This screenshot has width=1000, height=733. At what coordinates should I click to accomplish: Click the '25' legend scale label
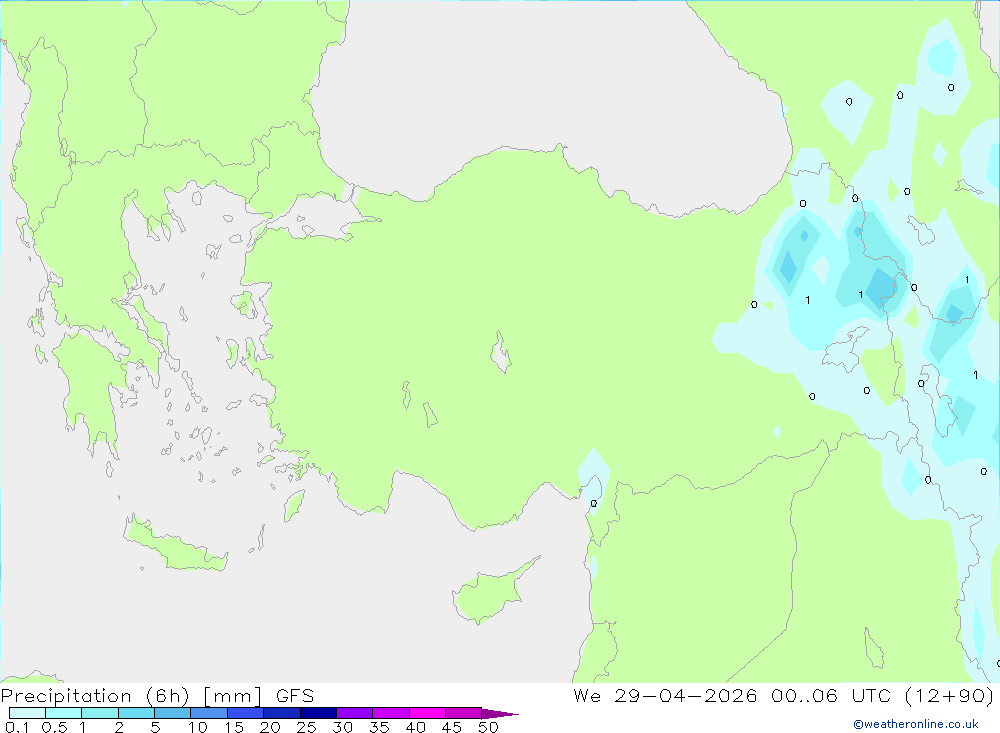[306, 727]
